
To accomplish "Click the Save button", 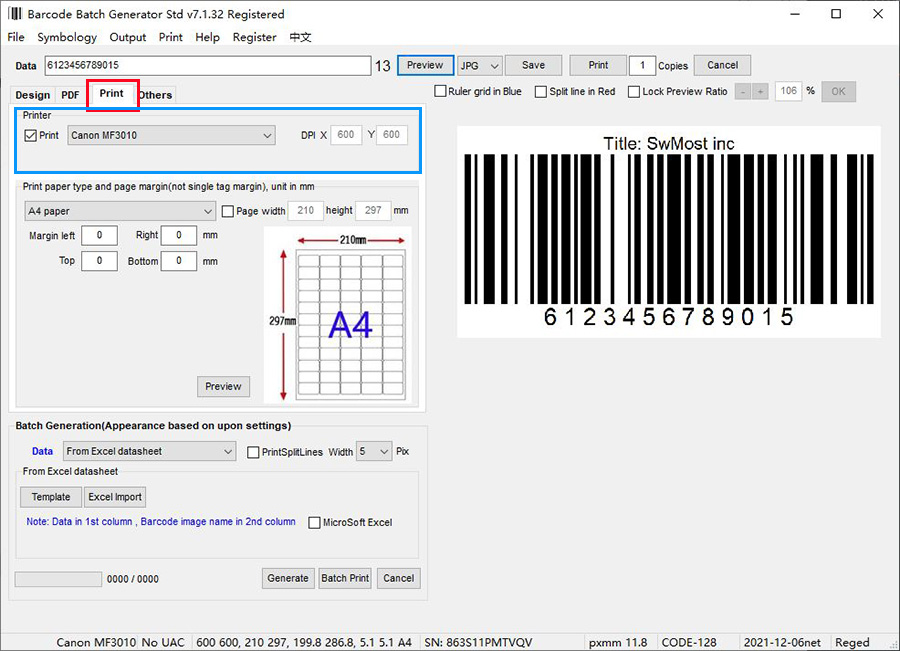I will coord(533,65).
